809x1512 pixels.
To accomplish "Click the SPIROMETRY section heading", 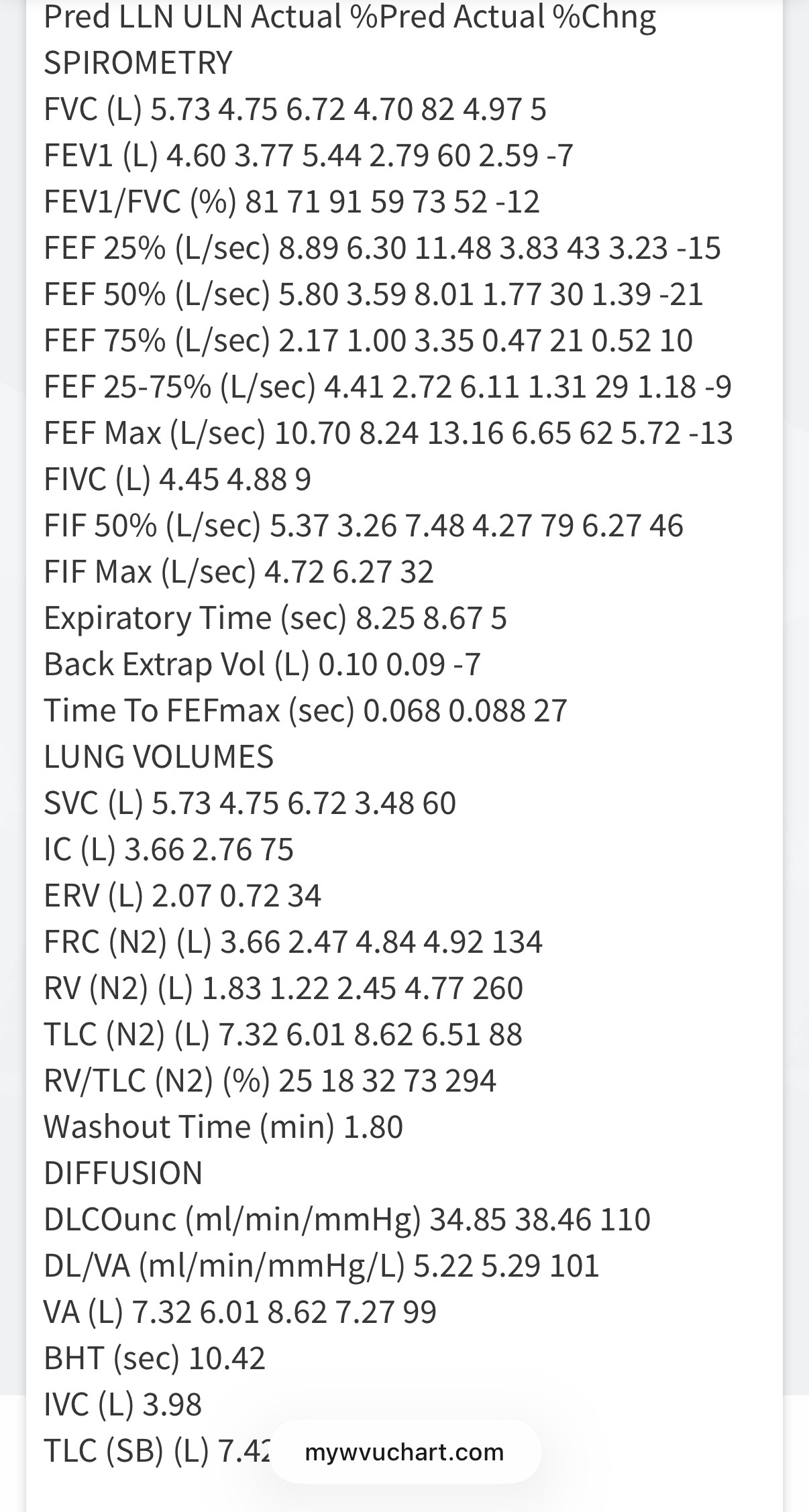I will tap(138, 63).
